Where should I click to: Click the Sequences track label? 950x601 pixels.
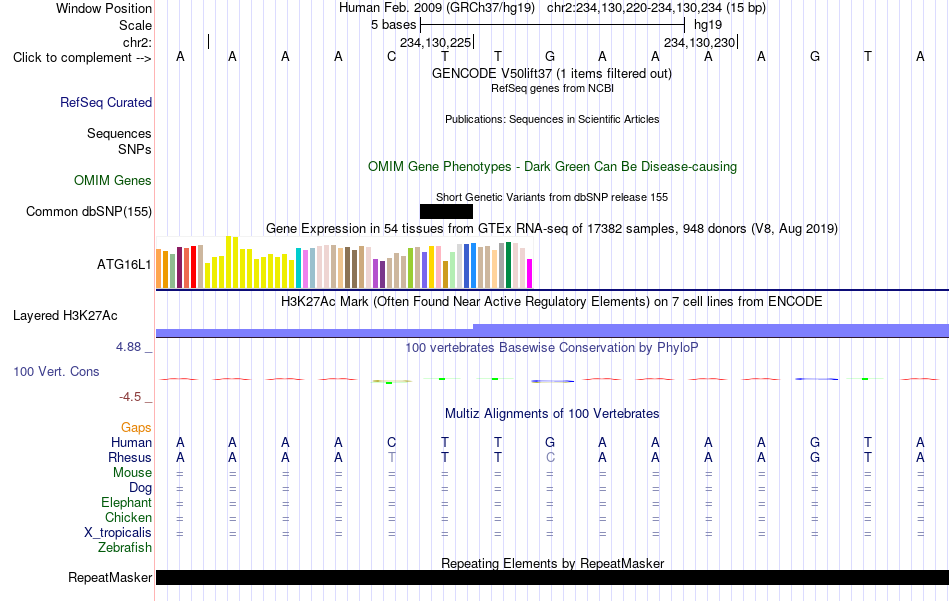[x=119, y=133]
